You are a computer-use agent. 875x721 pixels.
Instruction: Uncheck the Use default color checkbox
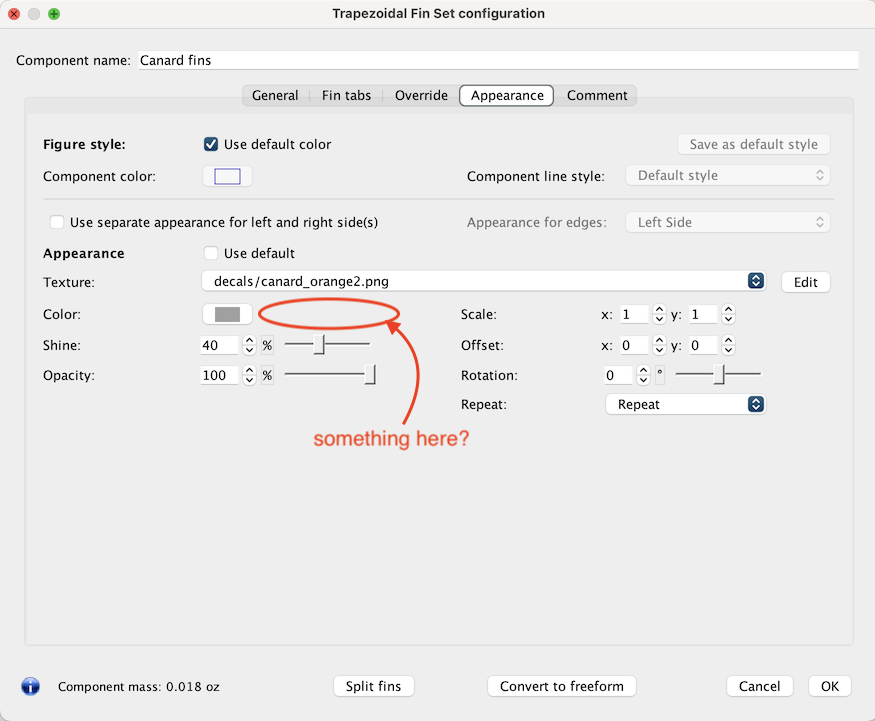pos(211,143)
